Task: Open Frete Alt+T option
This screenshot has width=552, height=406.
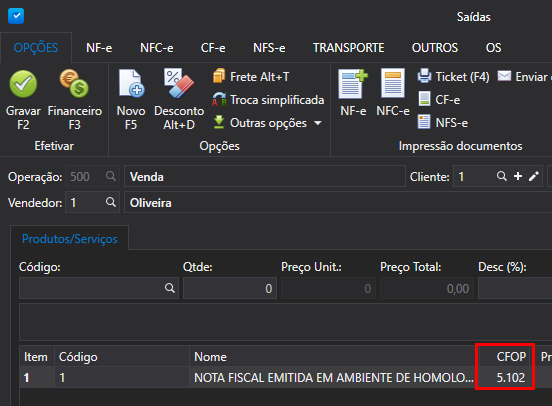Action: click(x=251, y=76)
